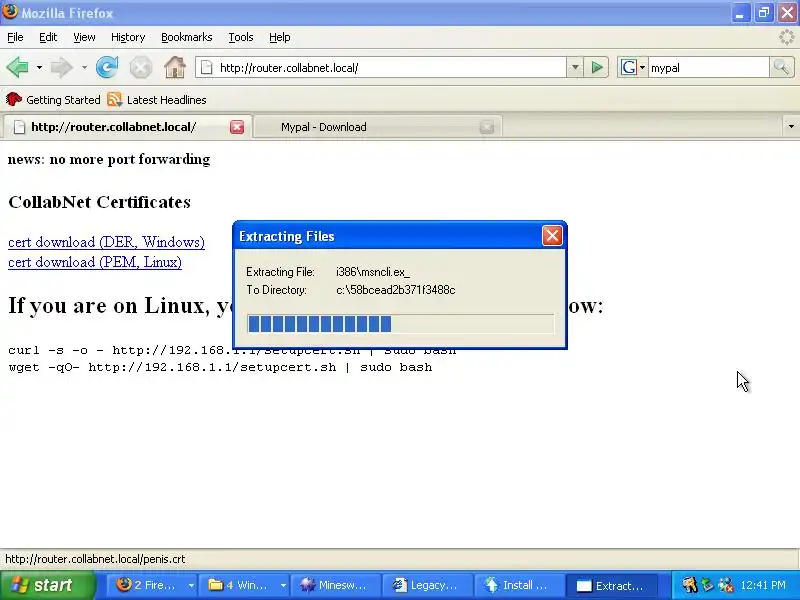Close the Mypal - Download tab
This screenshot has width=800, height=600.
(487, 127)
